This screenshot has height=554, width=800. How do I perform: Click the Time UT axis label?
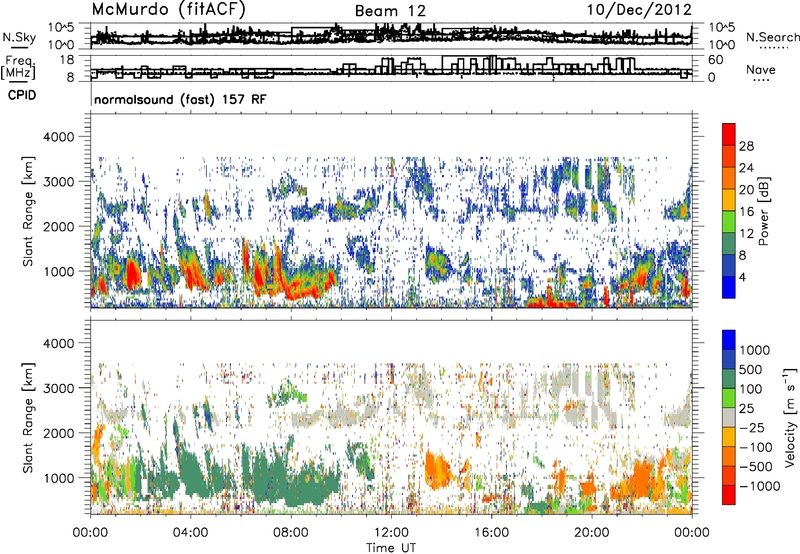click(391, 548)
